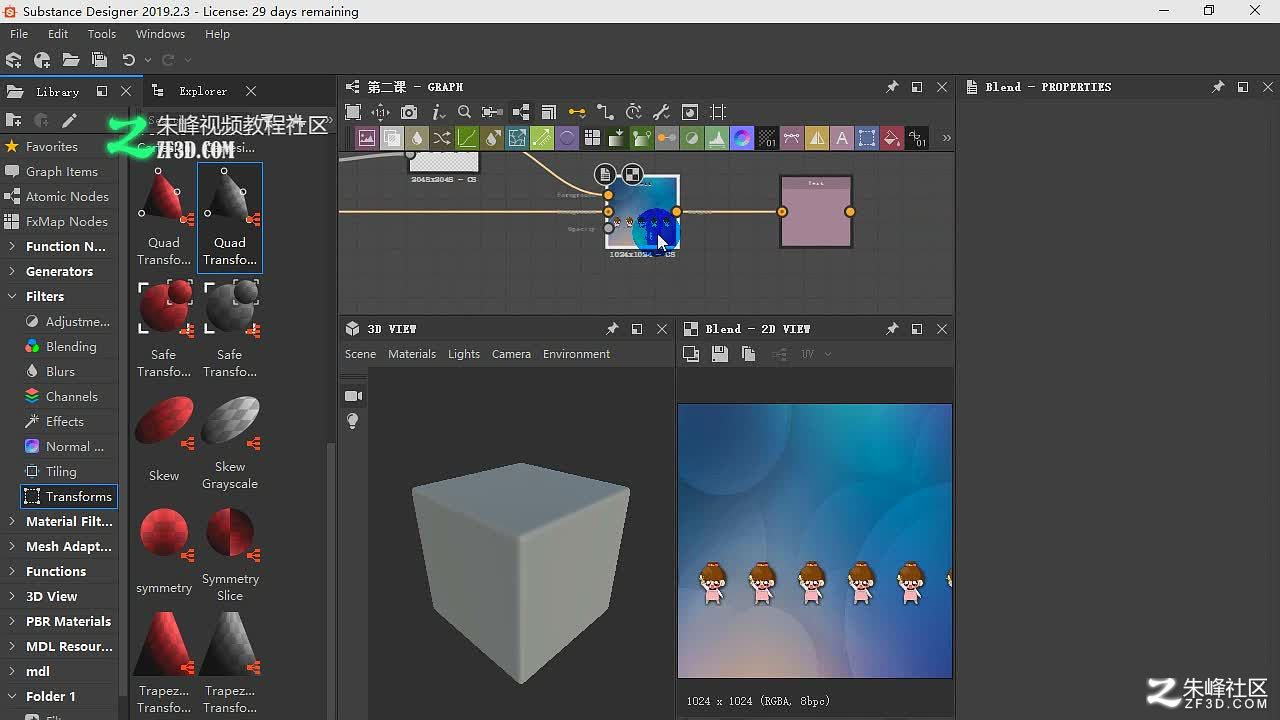This screenshot has width=1280, height=720.
Task: Open the File menu
Action: (19, 34)
